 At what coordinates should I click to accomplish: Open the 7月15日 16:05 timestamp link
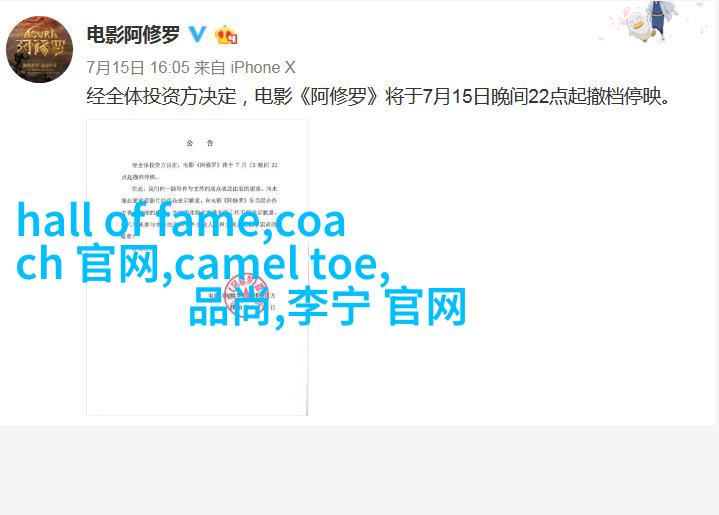[x=138, y=67]
